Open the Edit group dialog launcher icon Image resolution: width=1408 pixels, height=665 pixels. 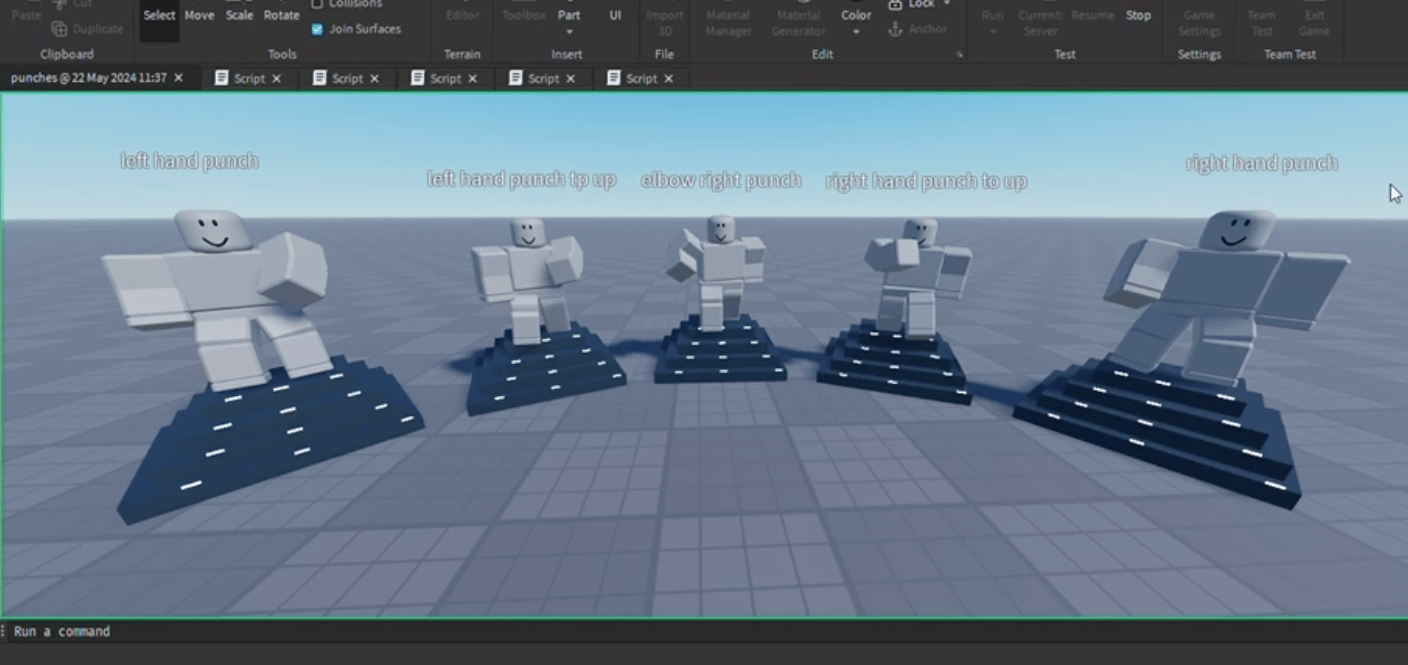pyautogui.click(x=960, y=54)
